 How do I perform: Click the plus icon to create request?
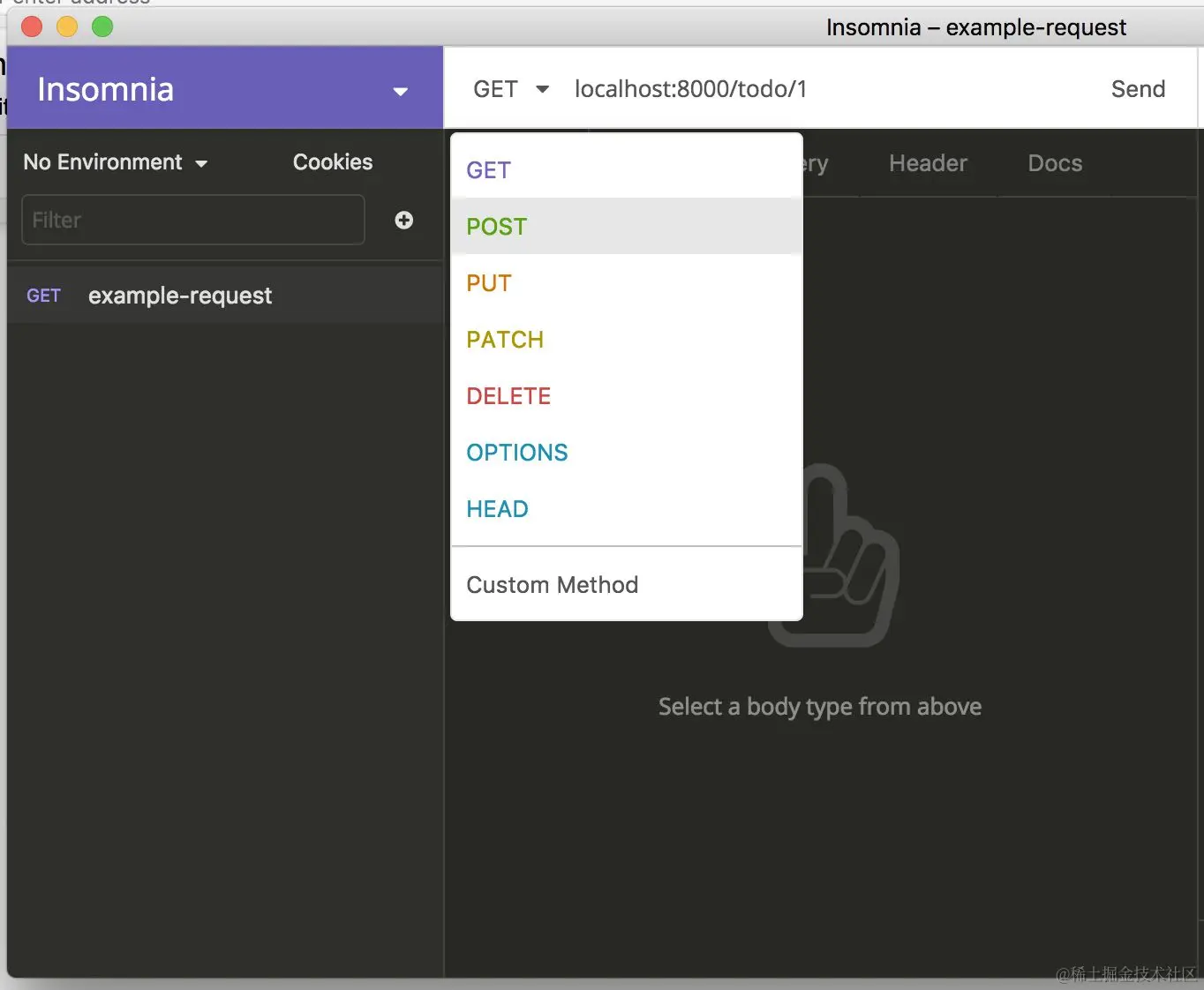coord(404,220)
